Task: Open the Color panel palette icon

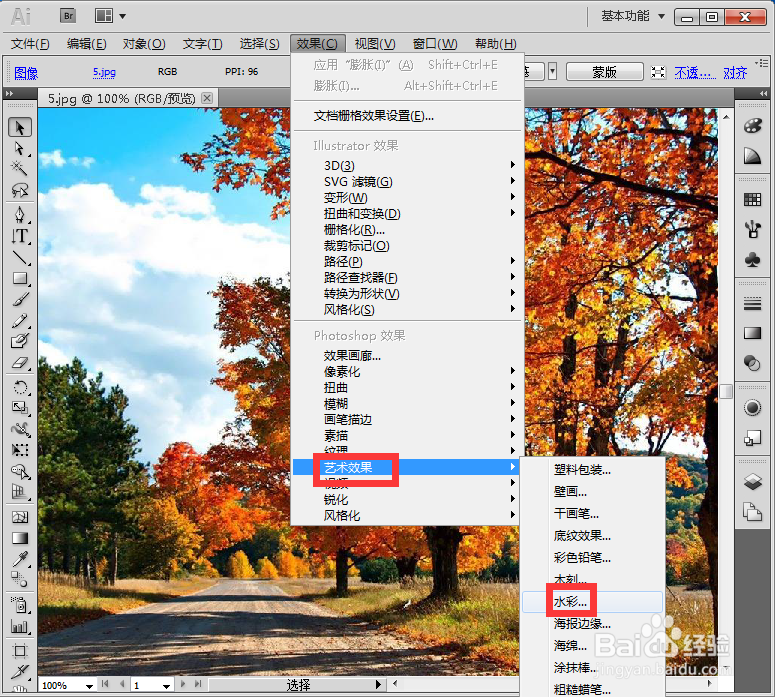Action: 752,126
